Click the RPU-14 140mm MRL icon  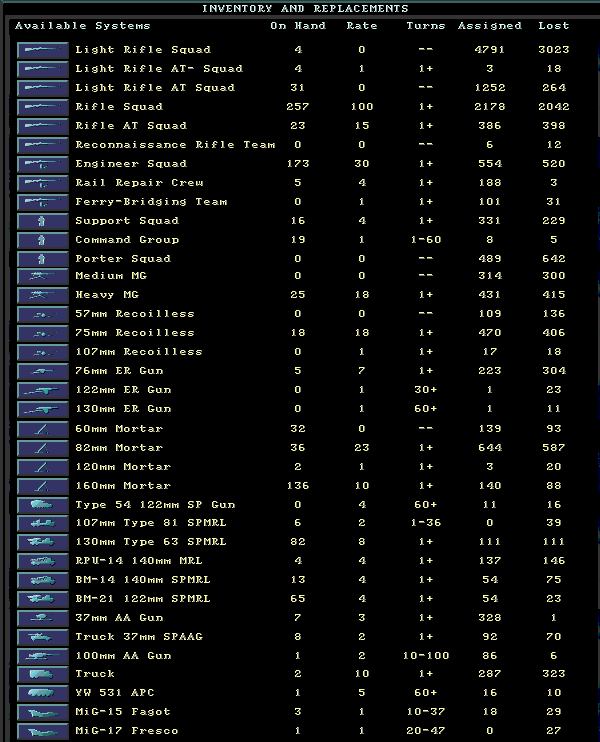point(43,561)
